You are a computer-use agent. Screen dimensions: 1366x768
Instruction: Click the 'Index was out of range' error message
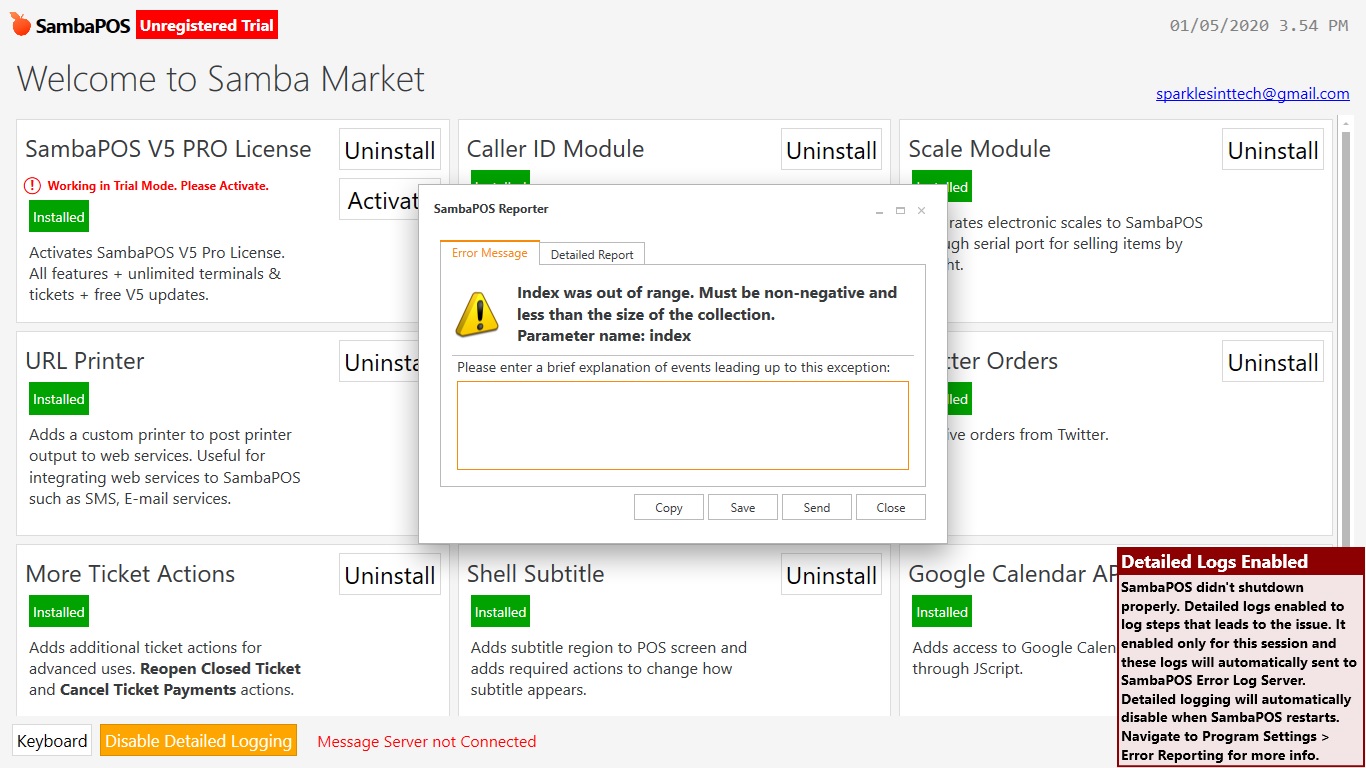tap(707, 314)
